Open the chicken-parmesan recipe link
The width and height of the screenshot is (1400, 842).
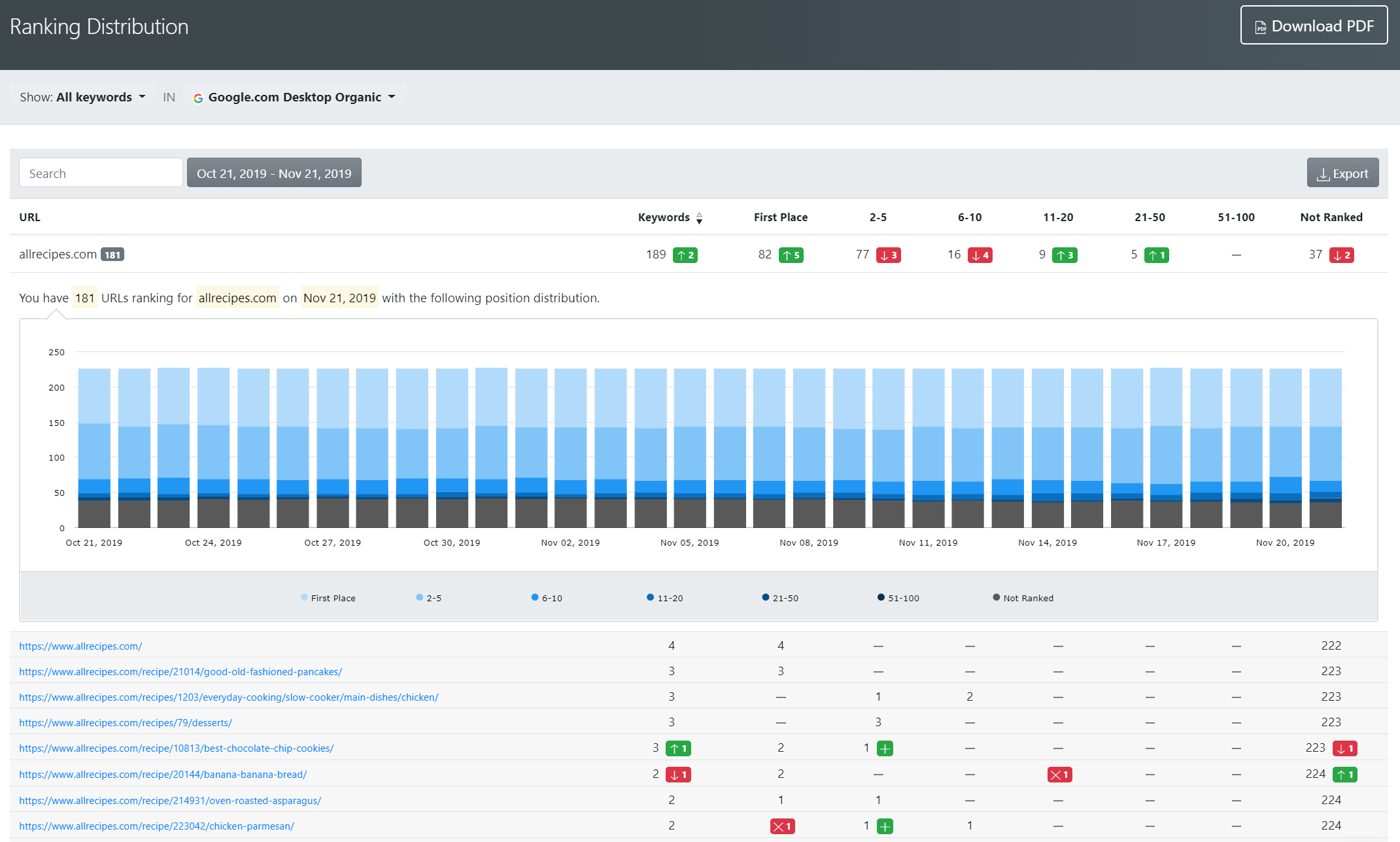(x=157, y=826)
